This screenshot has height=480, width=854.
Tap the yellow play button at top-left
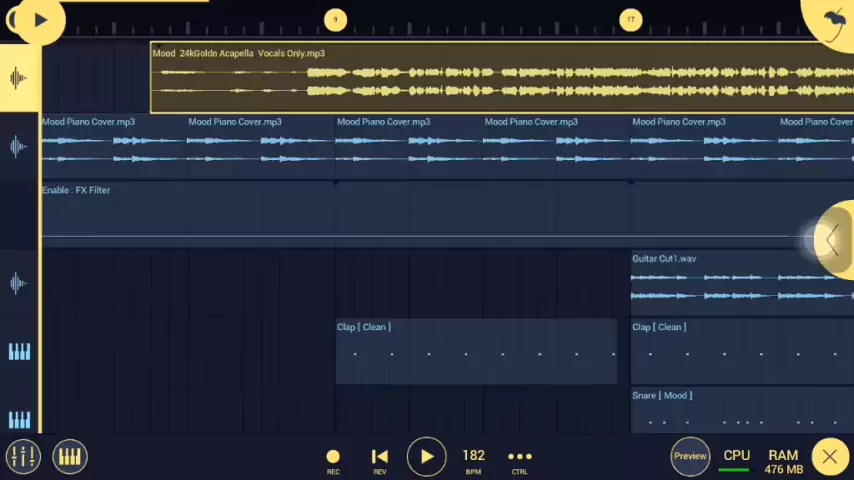click(40, 19)
